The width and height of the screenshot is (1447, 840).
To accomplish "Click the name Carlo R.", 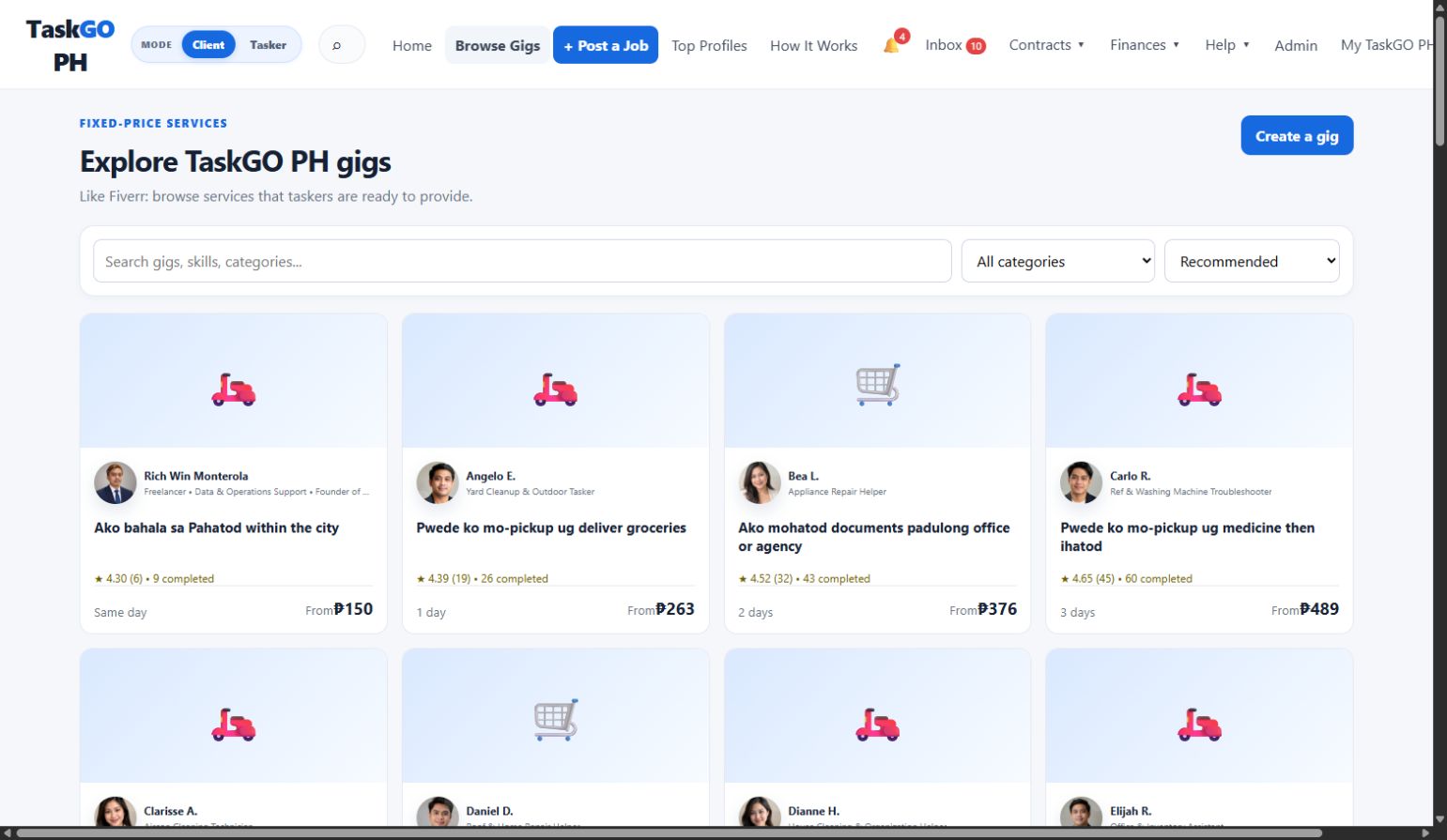I will click(1130, 476).
